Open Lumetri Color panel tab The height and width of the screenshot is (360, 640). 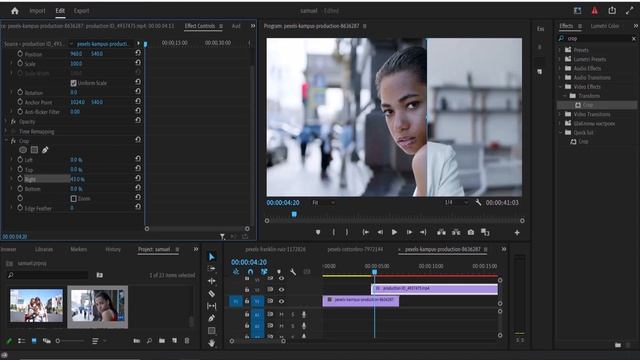[604, 26]
